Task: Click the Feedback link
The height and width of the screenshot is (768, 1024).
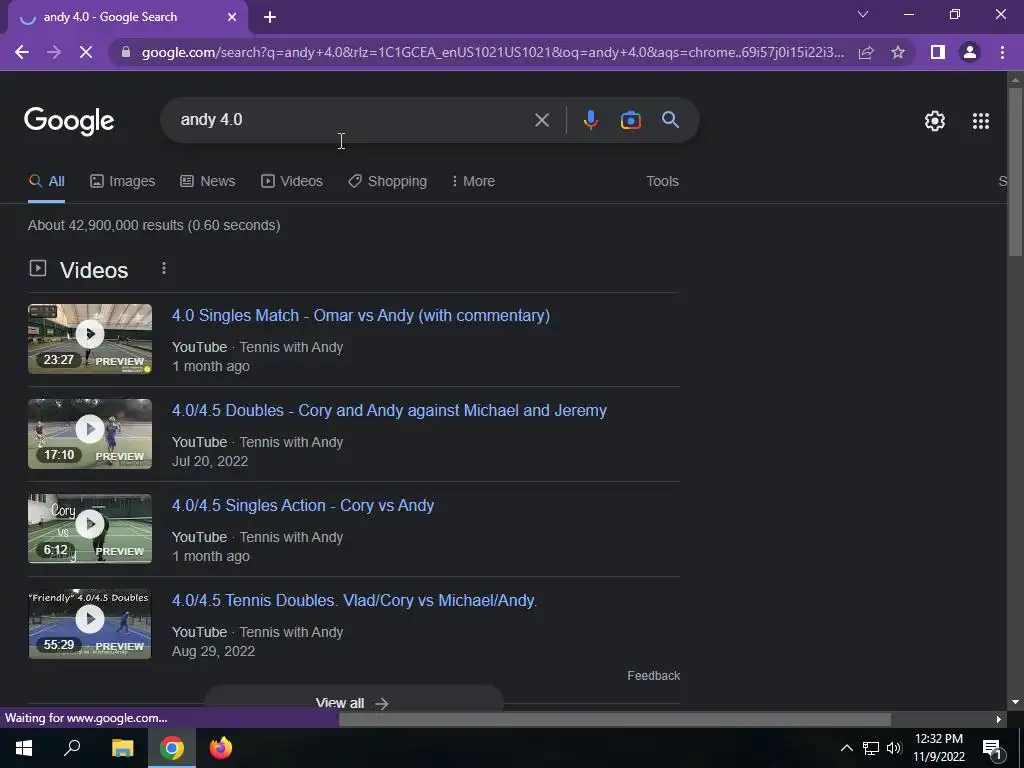Action: point(654,676)
